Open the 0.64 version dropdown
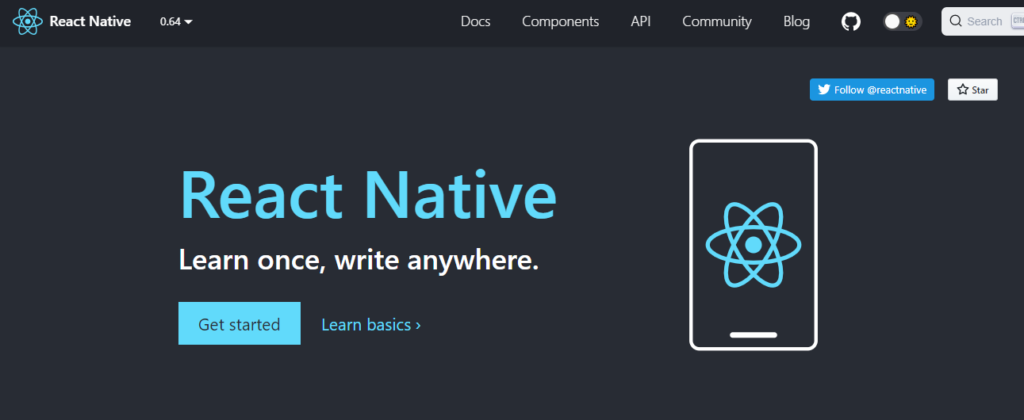1024x420 pixels. [x=176, y=22]
